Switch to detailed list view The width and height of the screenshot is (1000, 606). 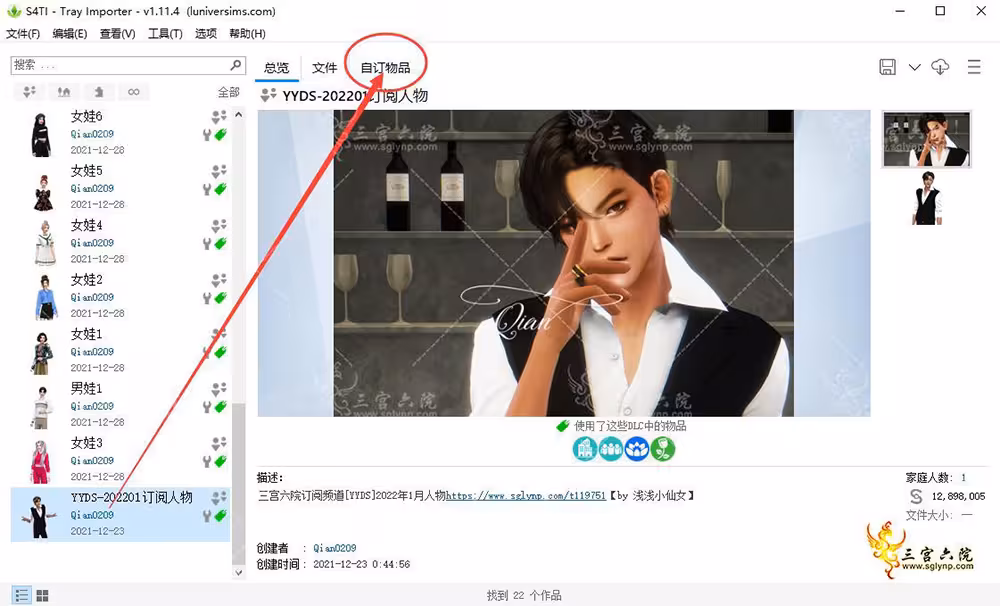click(22, 595)
